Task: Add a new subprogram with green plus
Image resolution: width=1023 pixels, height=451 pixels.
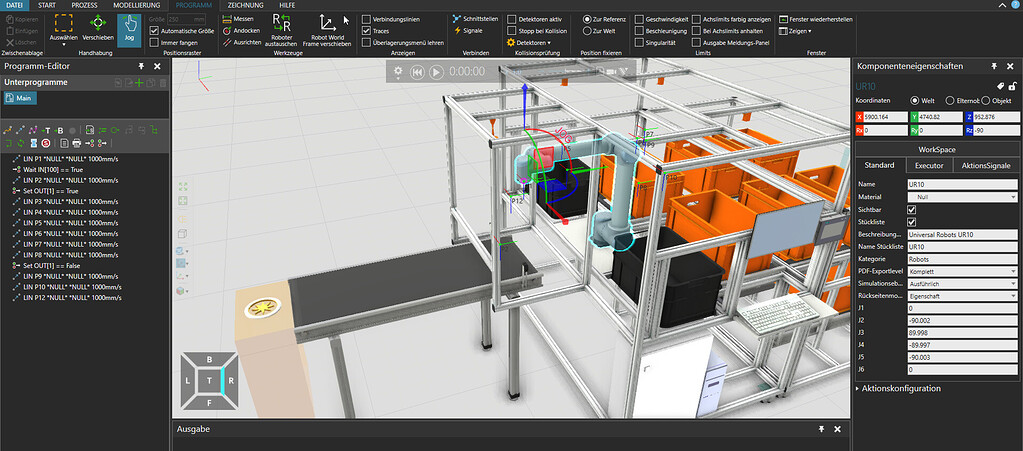Action: pyautogui.click(x=139, y=82)
